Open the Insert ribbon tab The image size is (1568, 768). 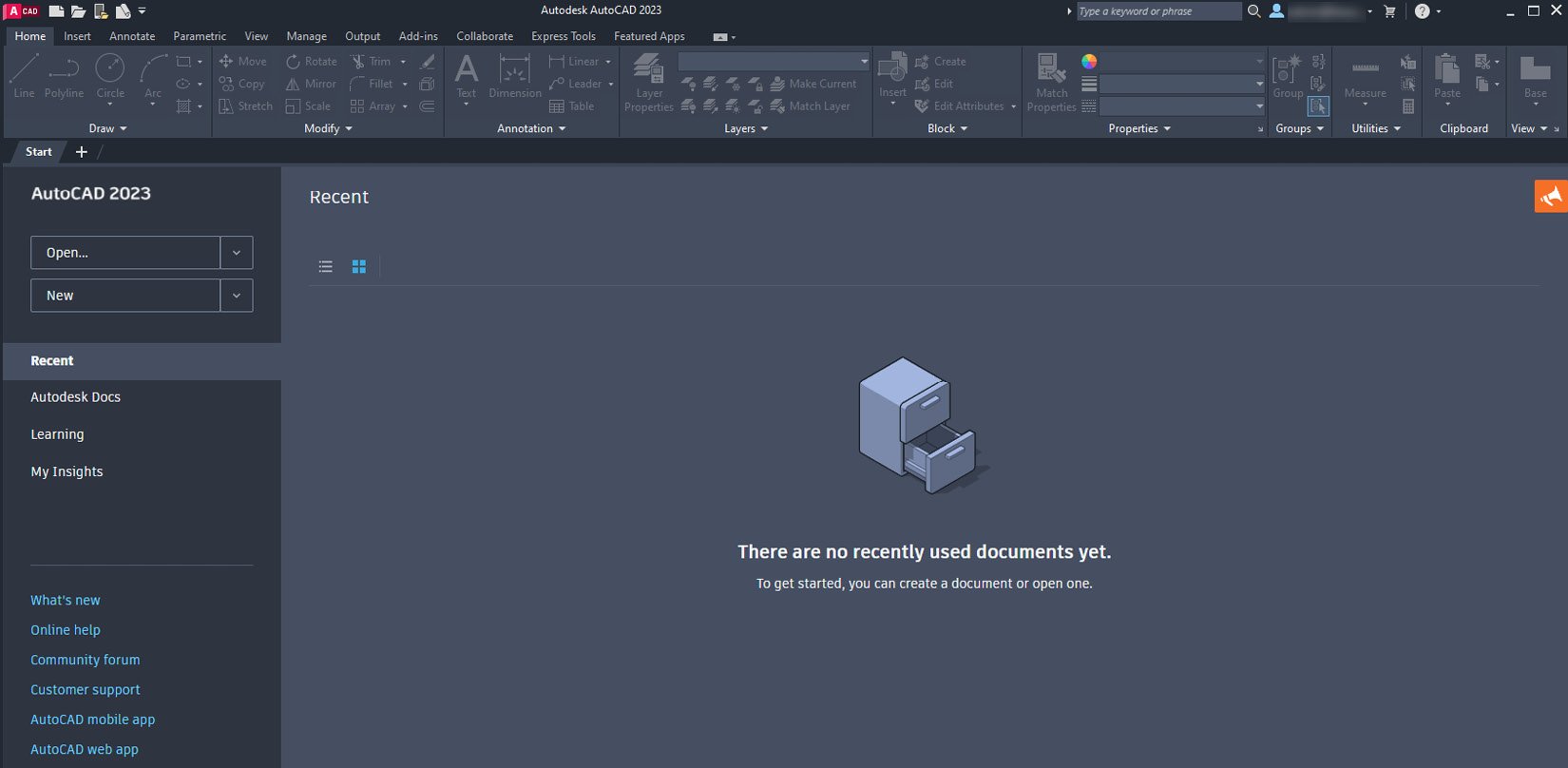[77, 36]
